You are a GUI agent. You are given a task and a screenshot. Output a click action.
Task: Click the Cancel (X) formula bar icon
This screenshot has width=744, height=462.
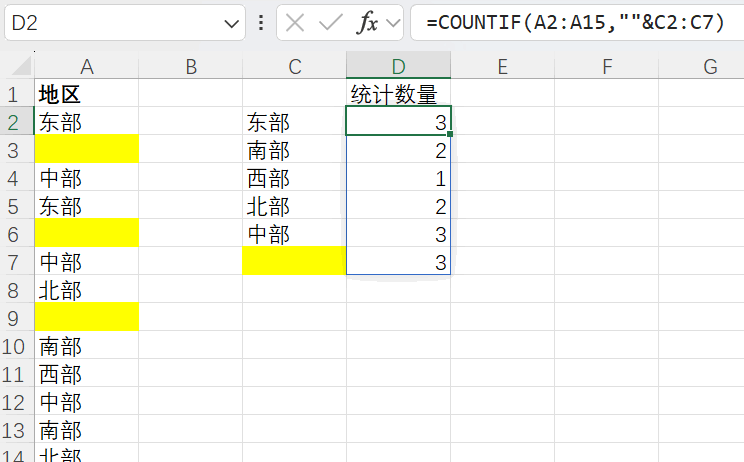pyautogui.click(x=295, y=22)
